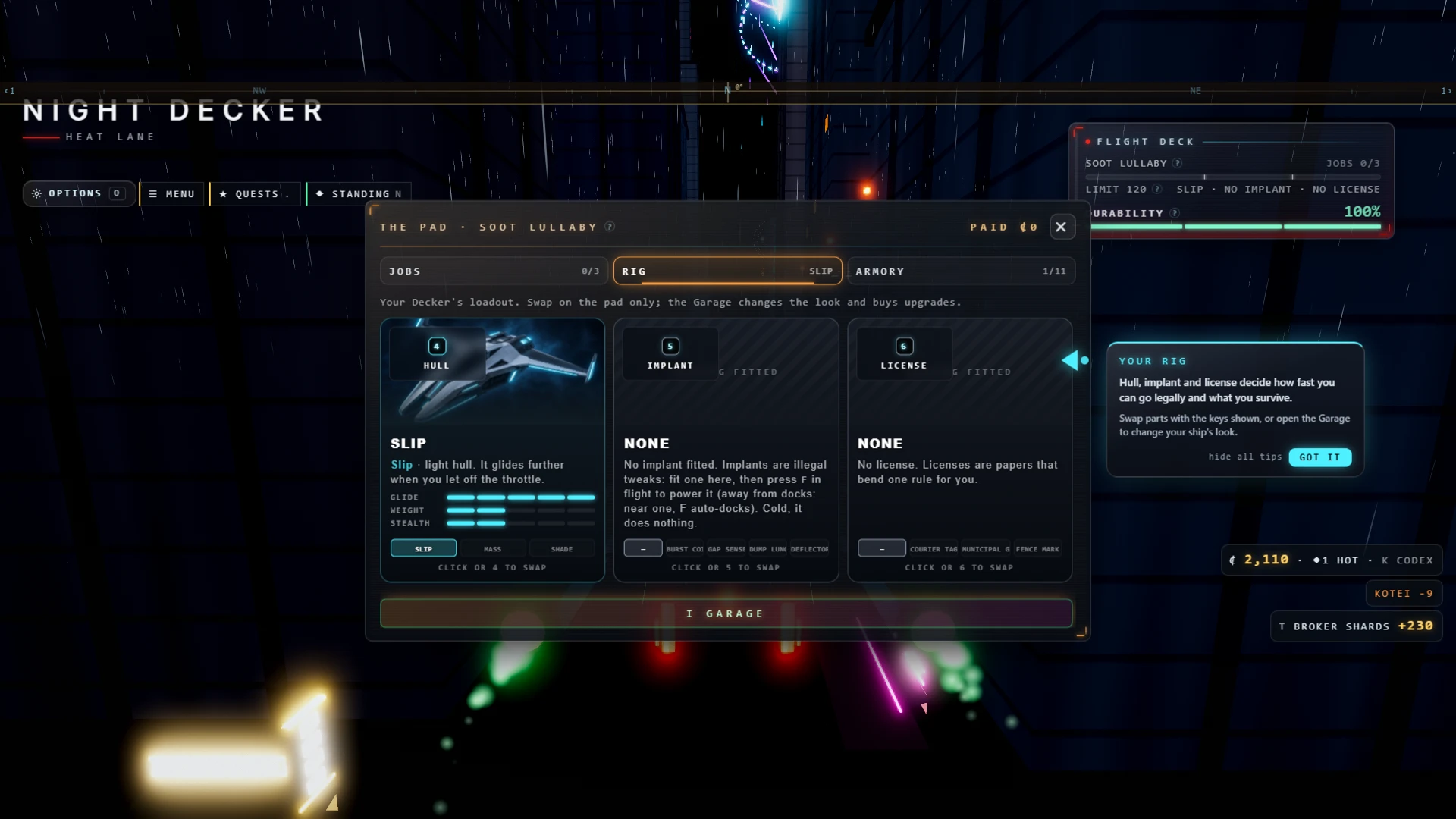This screenshot has height=819, width=1456.
Task: Select the Municipal license option
Action: 986,548
